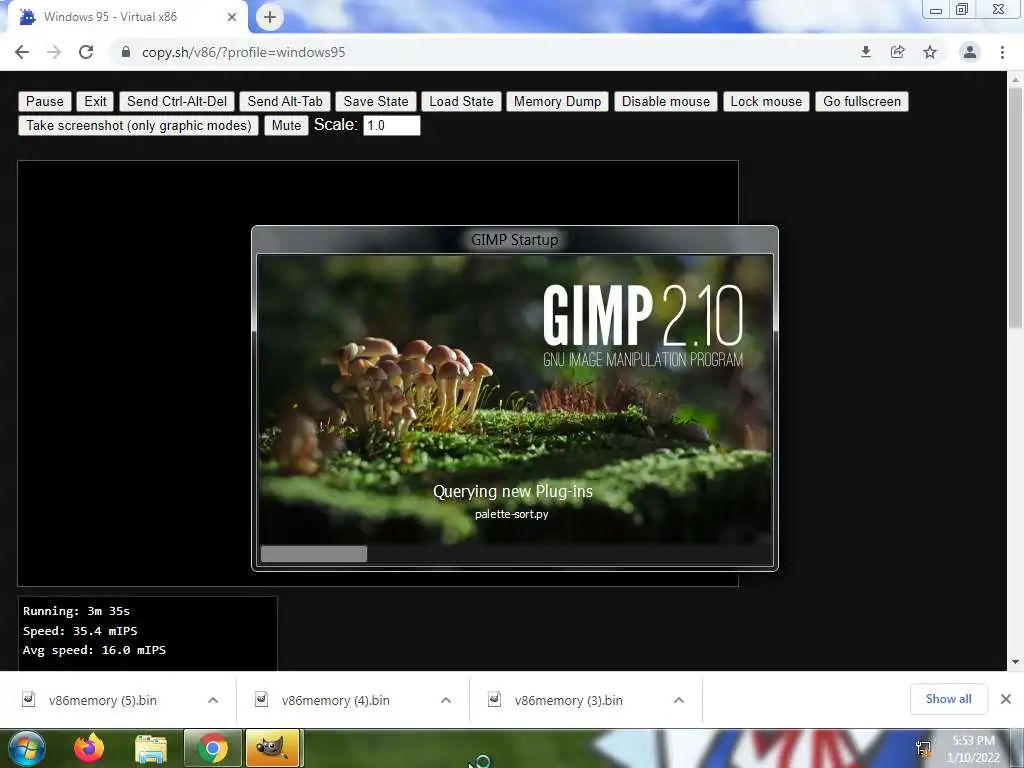
Task: Click the GIMP Startup title bar
Action: coord(515,240)
